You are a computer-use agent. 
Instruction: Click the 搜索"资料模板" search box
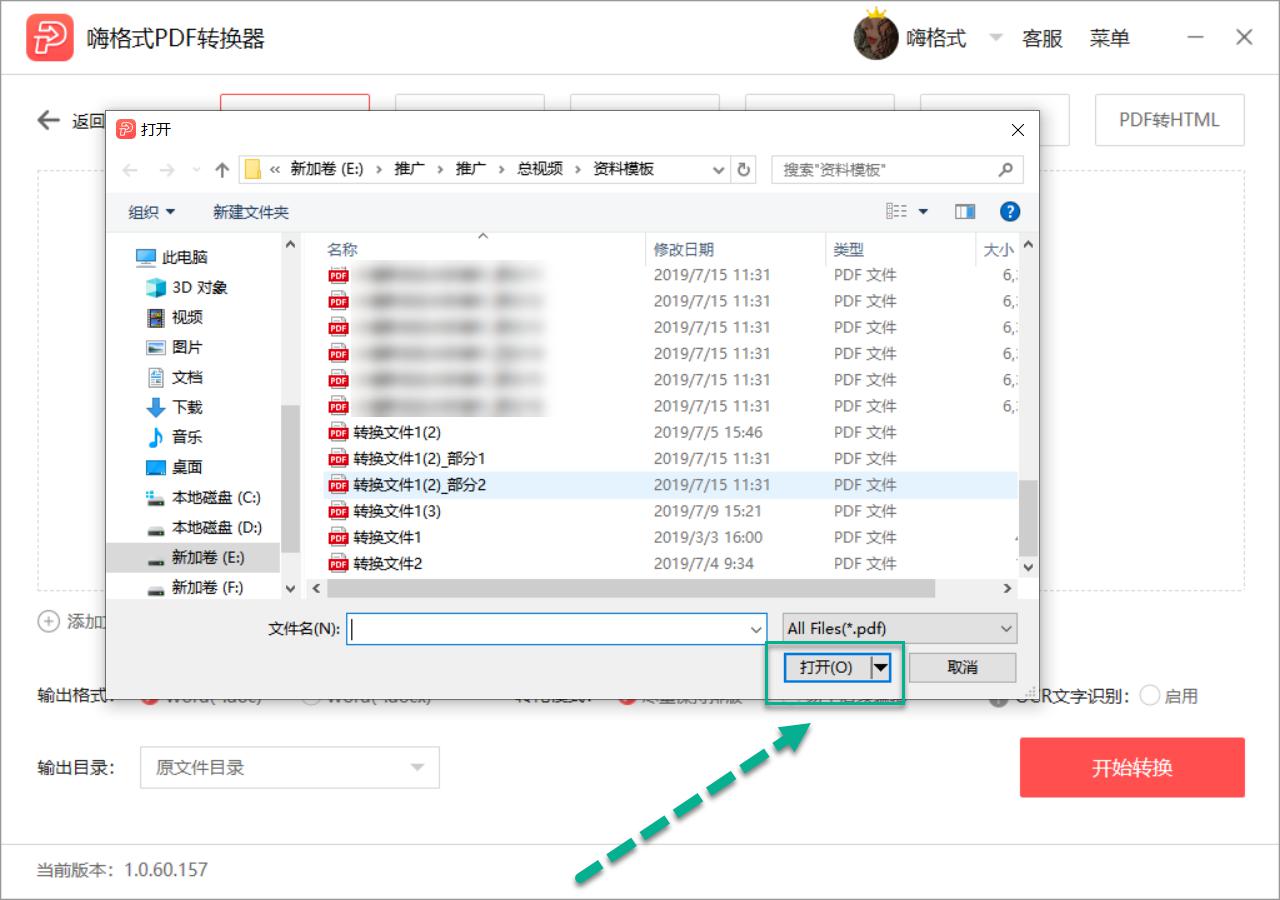tap(886, 170)
